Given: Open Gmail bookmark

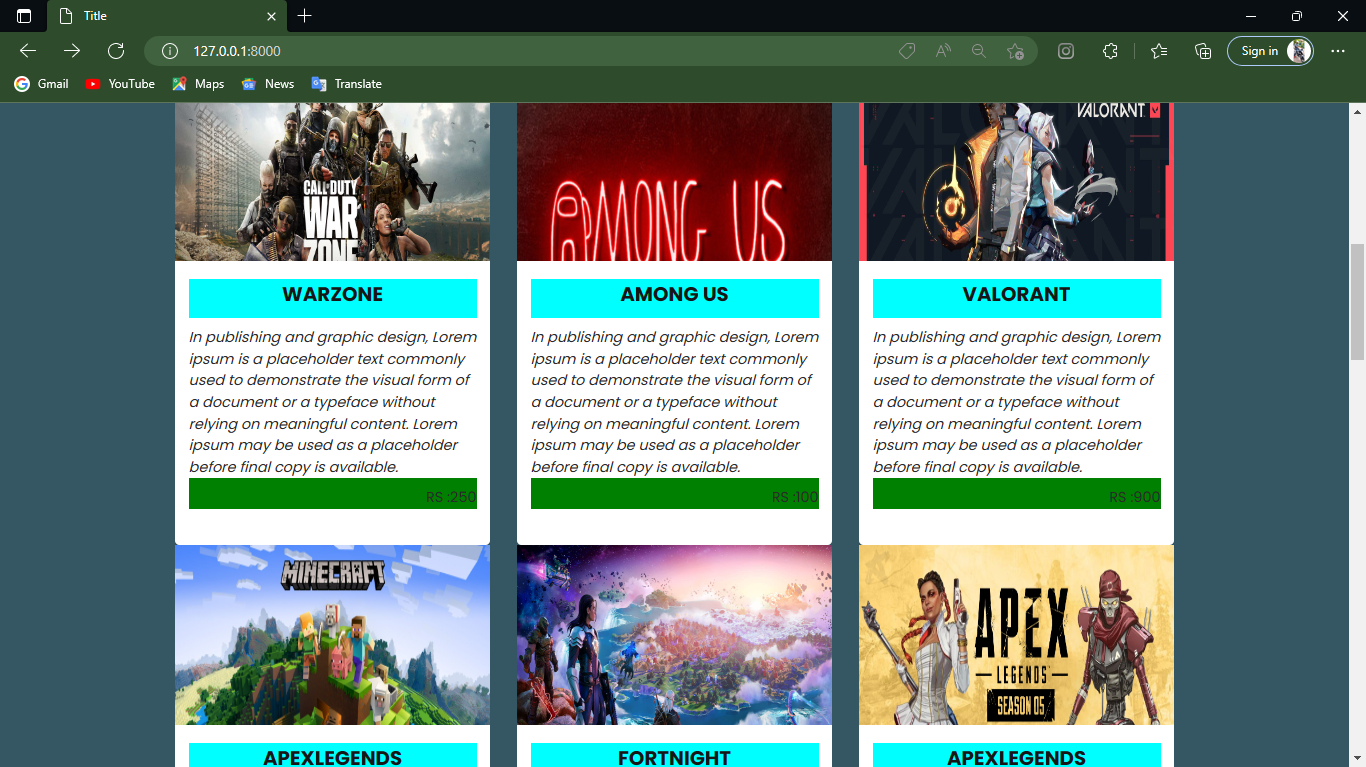Looking at the screenshot, I should pyautogui.click(x=42, y=84).
